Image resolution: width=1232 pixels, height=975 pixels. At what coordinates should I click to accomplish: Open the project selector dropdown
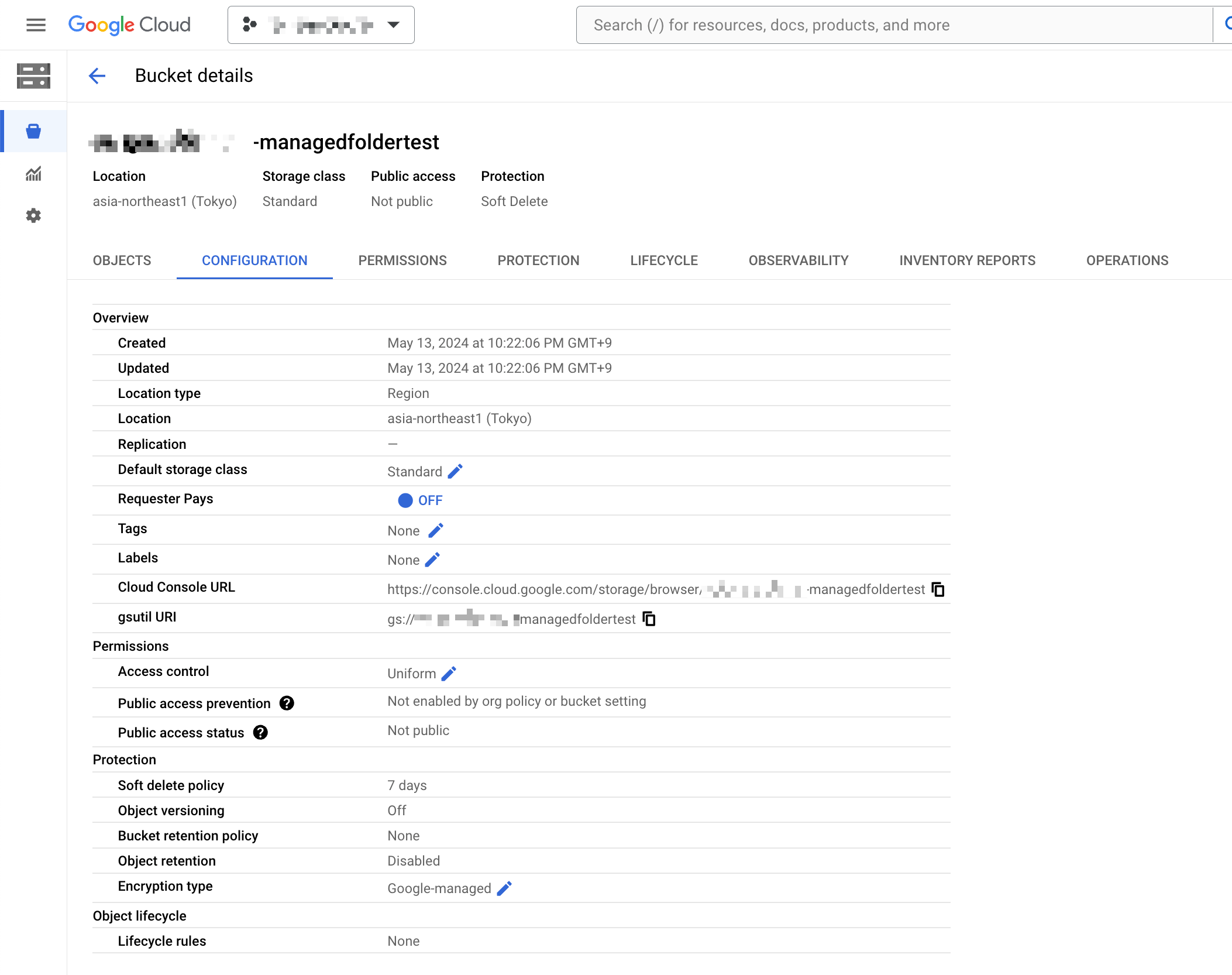(x=321, y=25)
